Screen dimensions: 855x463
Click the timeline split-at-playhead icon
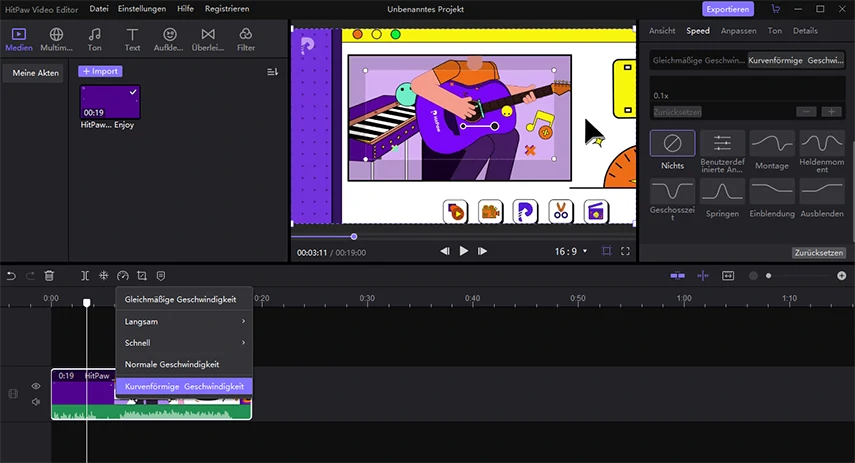point(703,276)
